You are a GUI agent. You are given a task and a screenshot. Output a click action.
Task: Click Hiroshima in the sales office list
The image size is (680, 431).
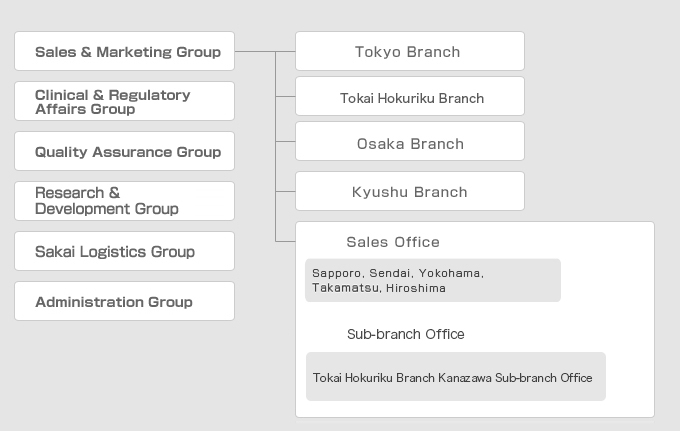[x=415, y=288]
